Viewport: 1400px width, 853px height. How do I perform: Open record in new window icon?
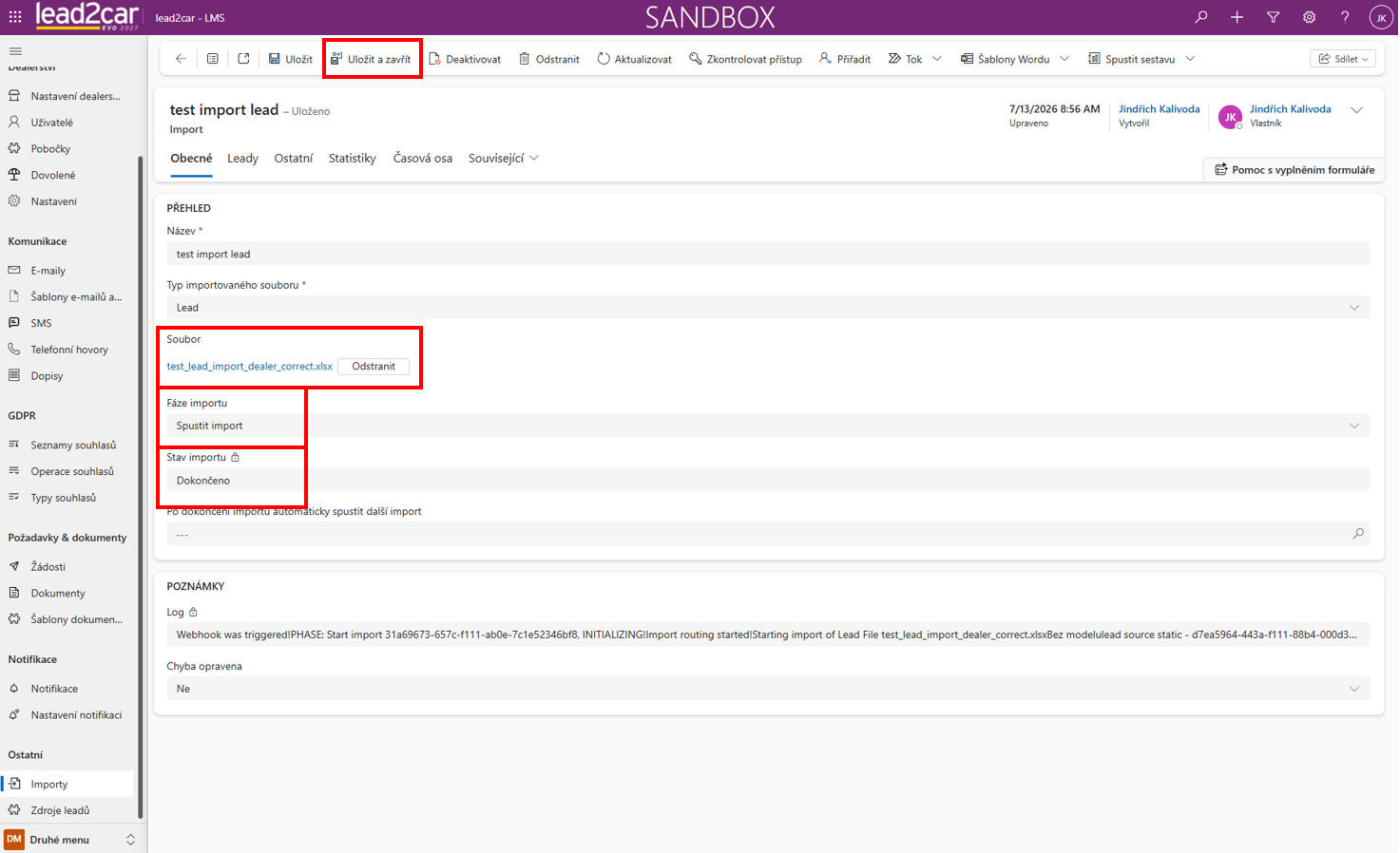tap(243, 59)
